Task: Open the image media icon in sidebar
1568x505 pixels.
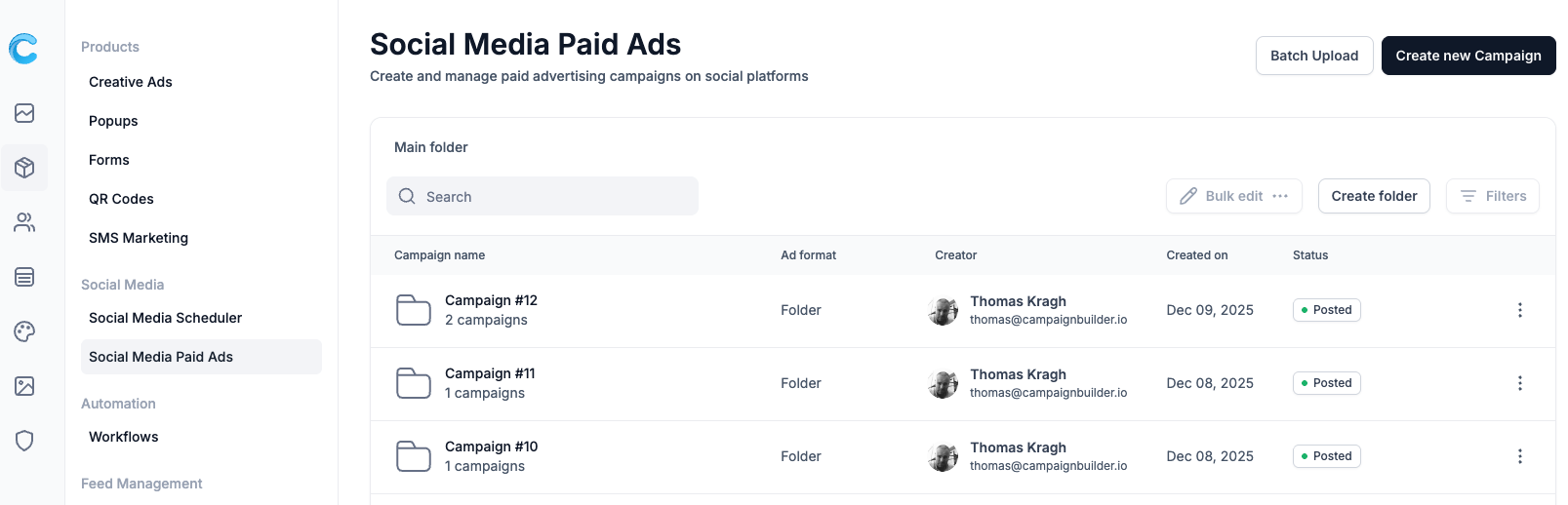Action: (25, 386)
